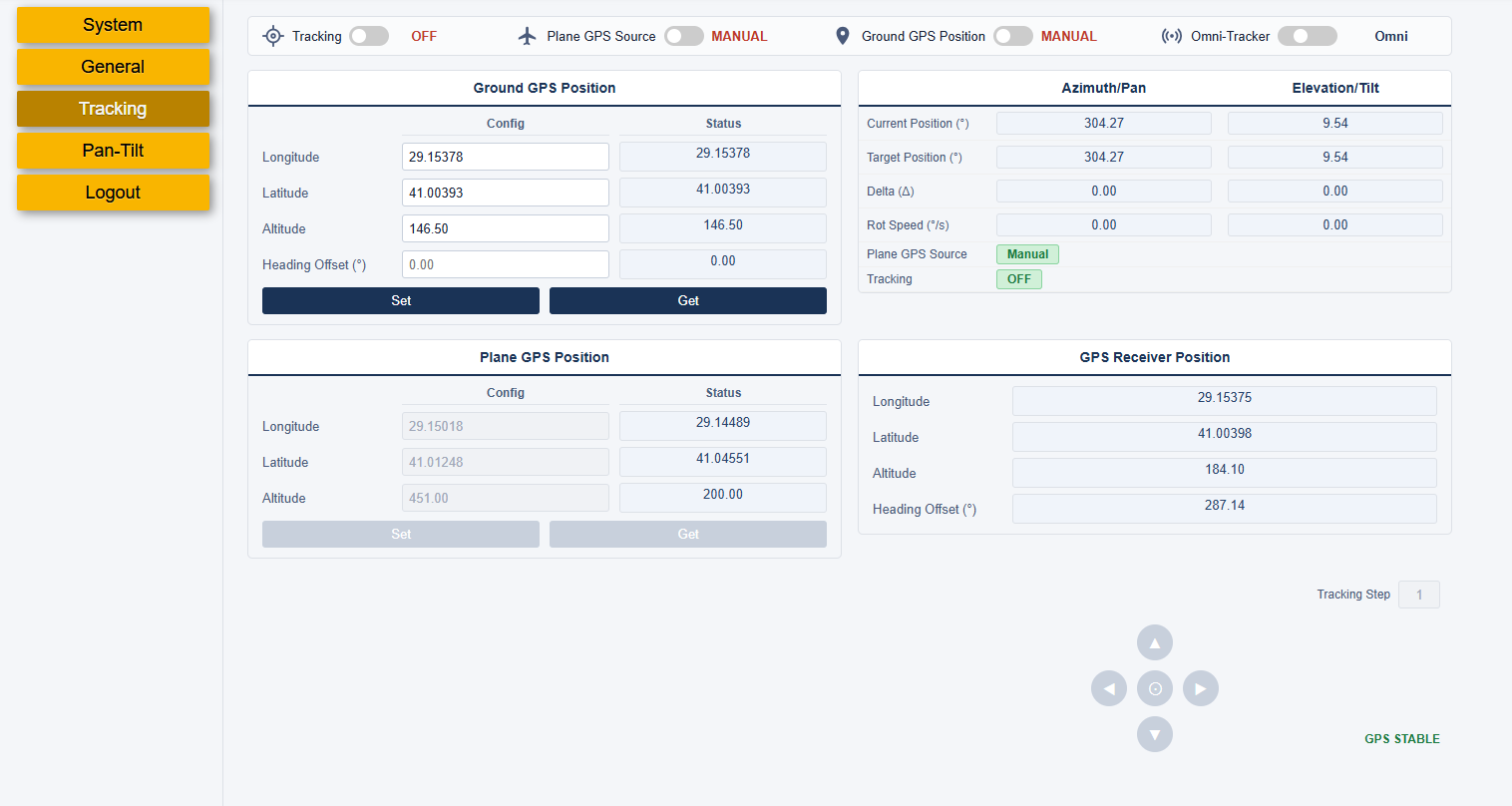Click the Plane GPS Latitude config field

coord(506,462)
